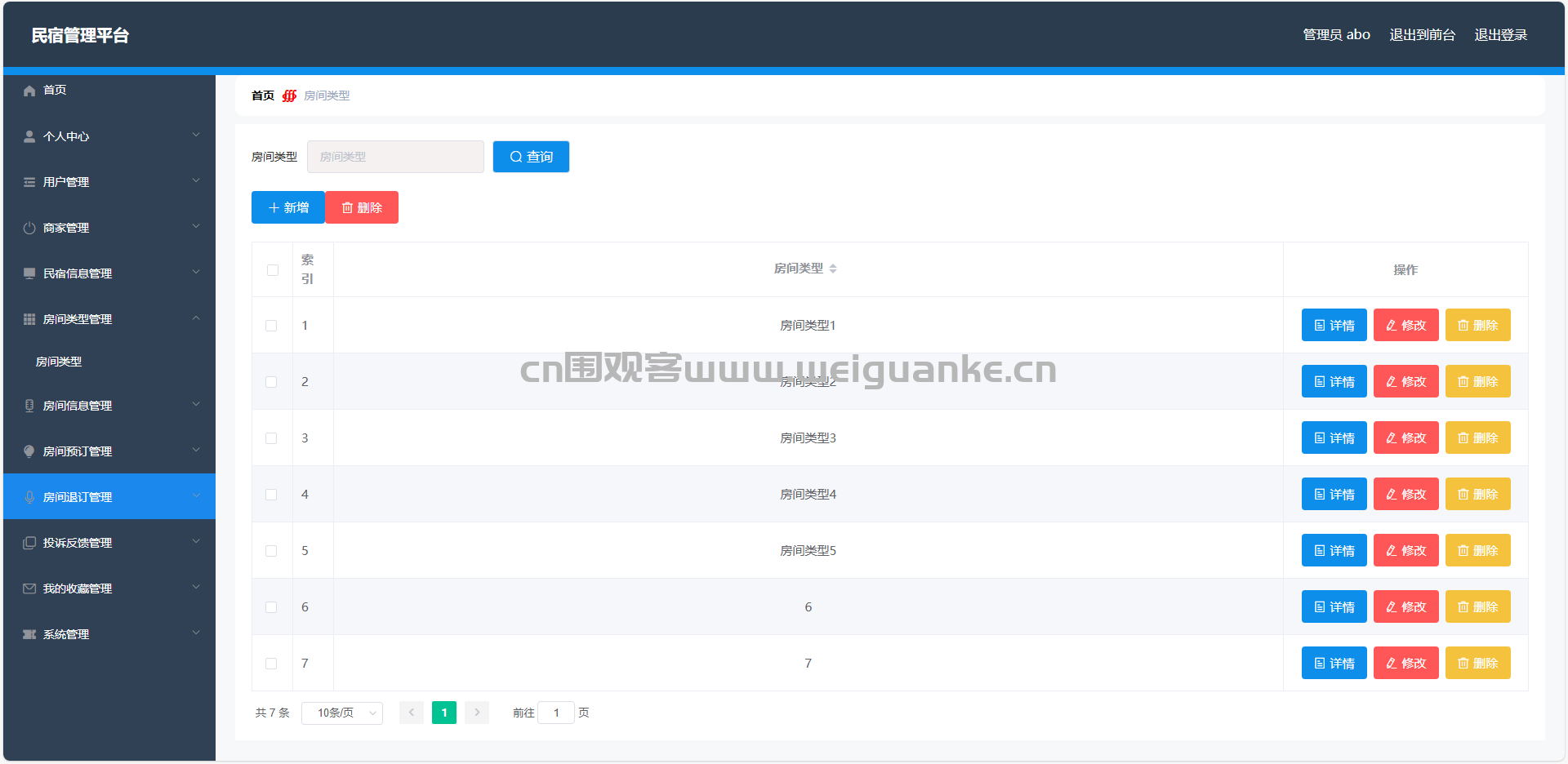Check the checkbox for row 5

(x=271, y=551)
